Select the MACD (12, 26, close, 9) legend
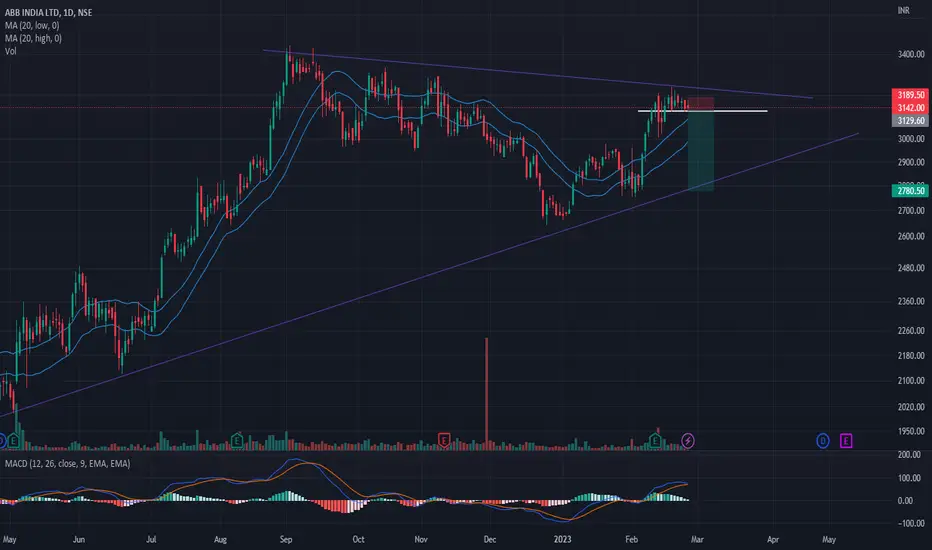Screen dimensions: 932x550 coord(67,463)
